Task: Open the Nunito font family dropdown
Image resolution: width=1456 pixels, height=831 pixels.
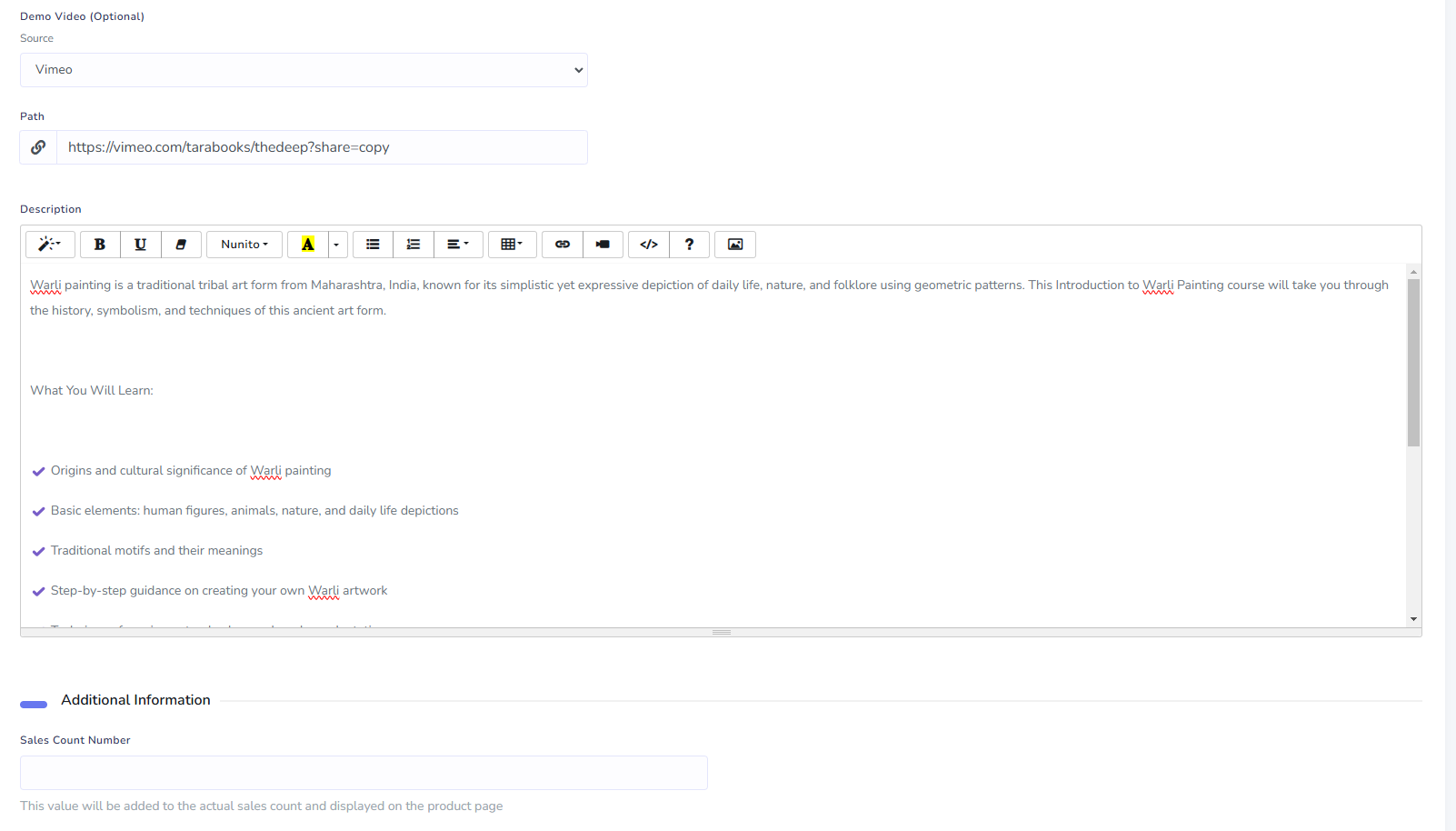Action: coord(244,244)
